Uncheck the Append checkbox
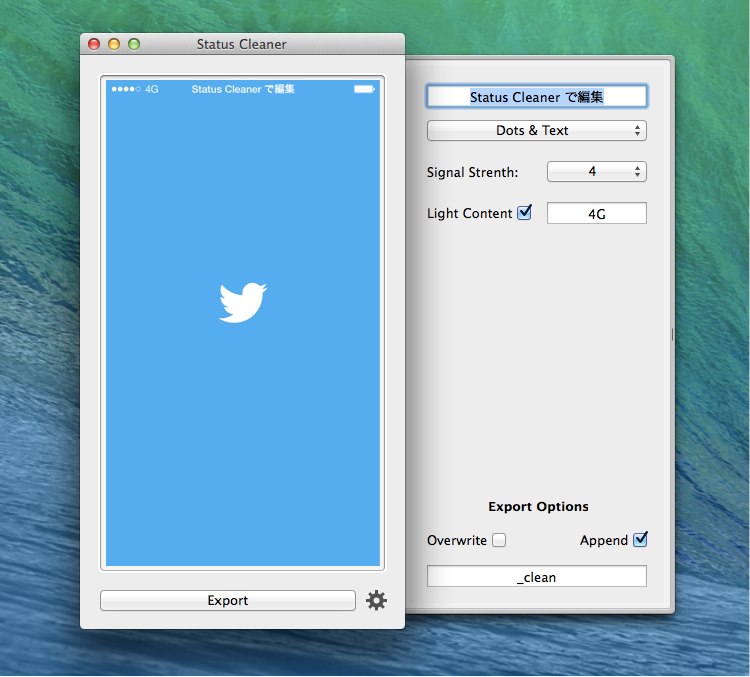The image size is (750, 677). click(640, 540)
